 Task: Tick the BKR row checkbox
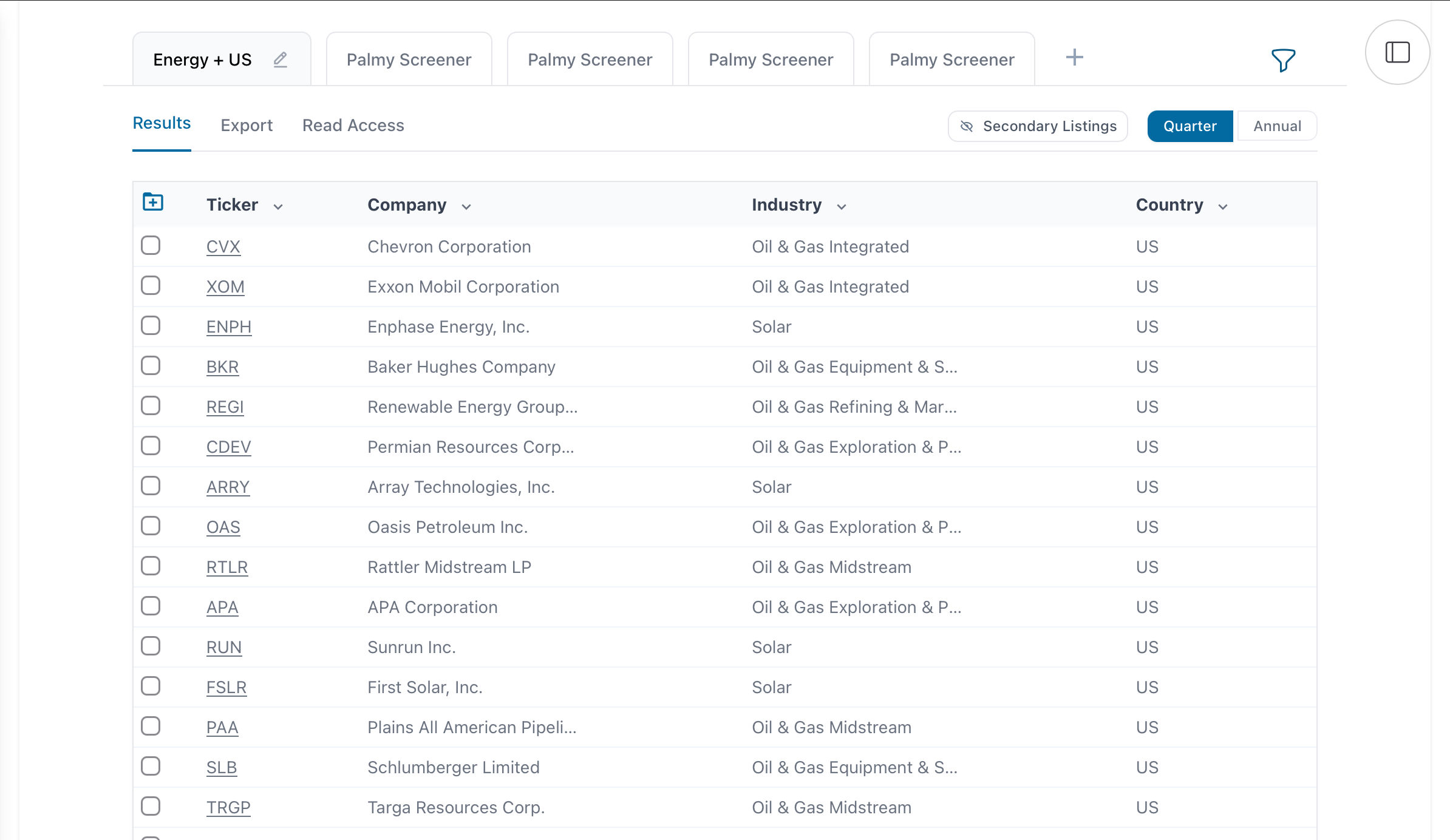point(151,366)
